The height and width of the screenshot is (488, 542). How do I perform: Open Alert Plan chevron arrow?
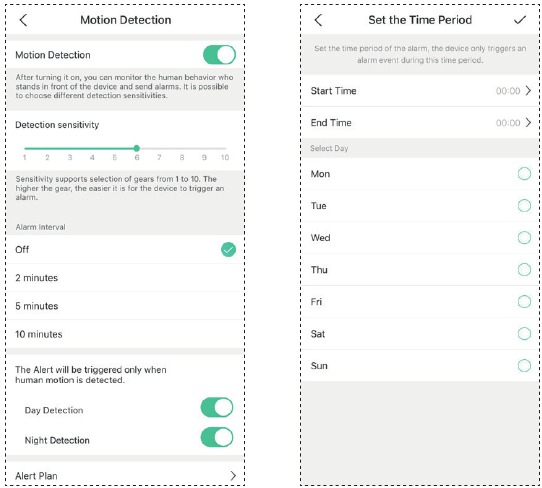pyautogui.click(x=233, y=476)
